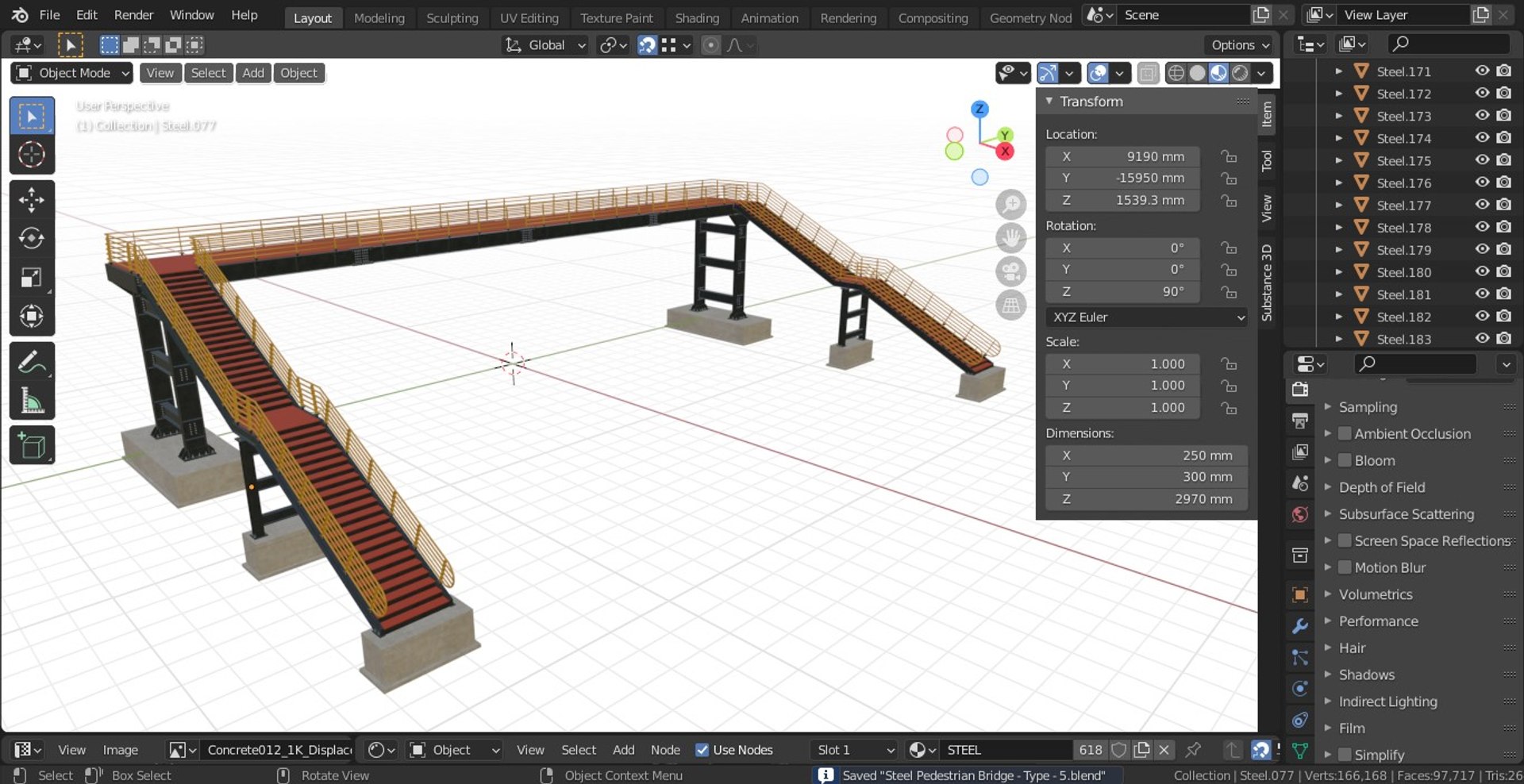Viewport: 1524px width, 784px height.
Task: Open the File menu
Action: coord(49,15)
